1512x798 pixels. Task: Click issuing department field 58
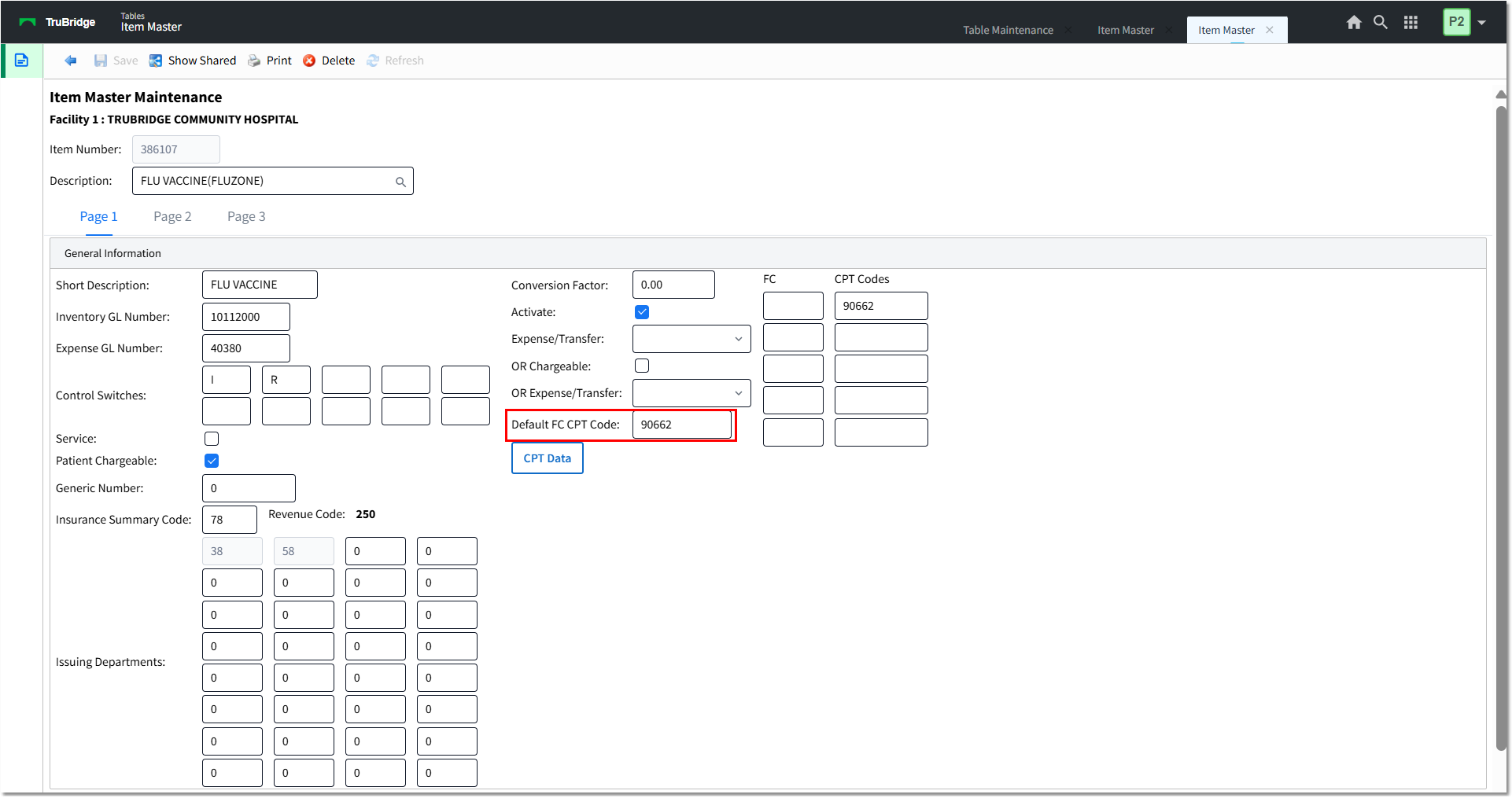coord(304,551)
